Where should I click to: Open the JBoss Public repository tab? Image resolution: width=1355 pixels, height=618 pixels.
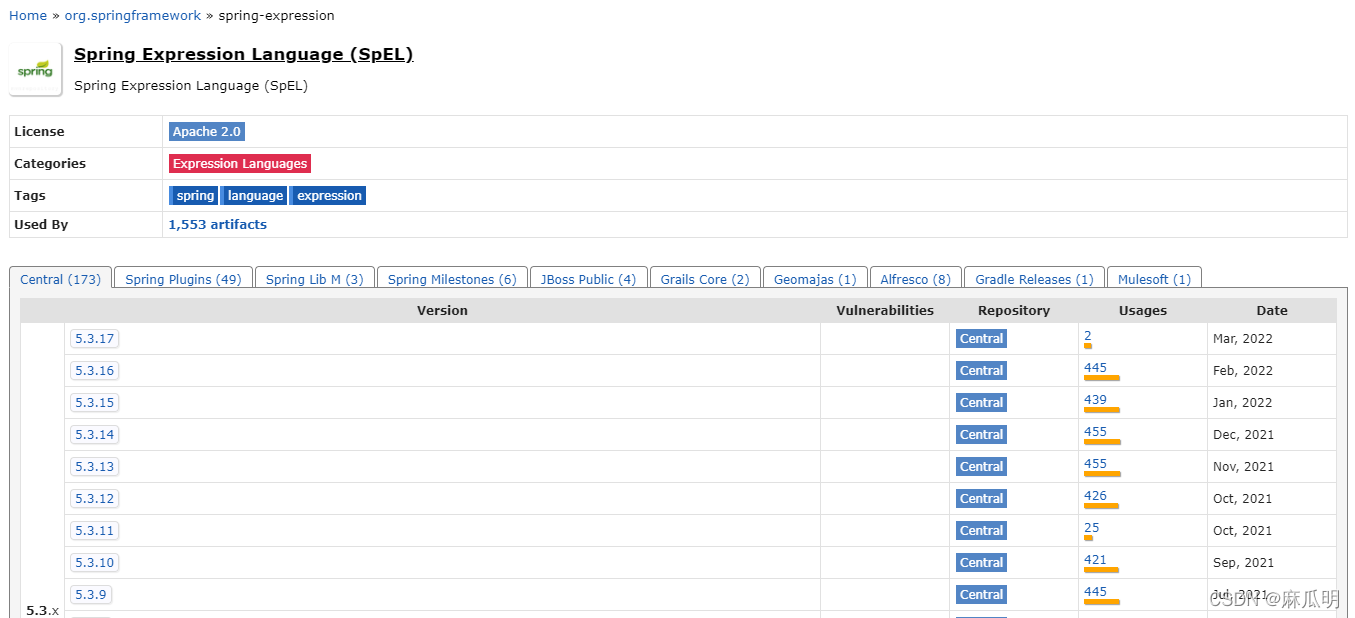click(588, 279)
